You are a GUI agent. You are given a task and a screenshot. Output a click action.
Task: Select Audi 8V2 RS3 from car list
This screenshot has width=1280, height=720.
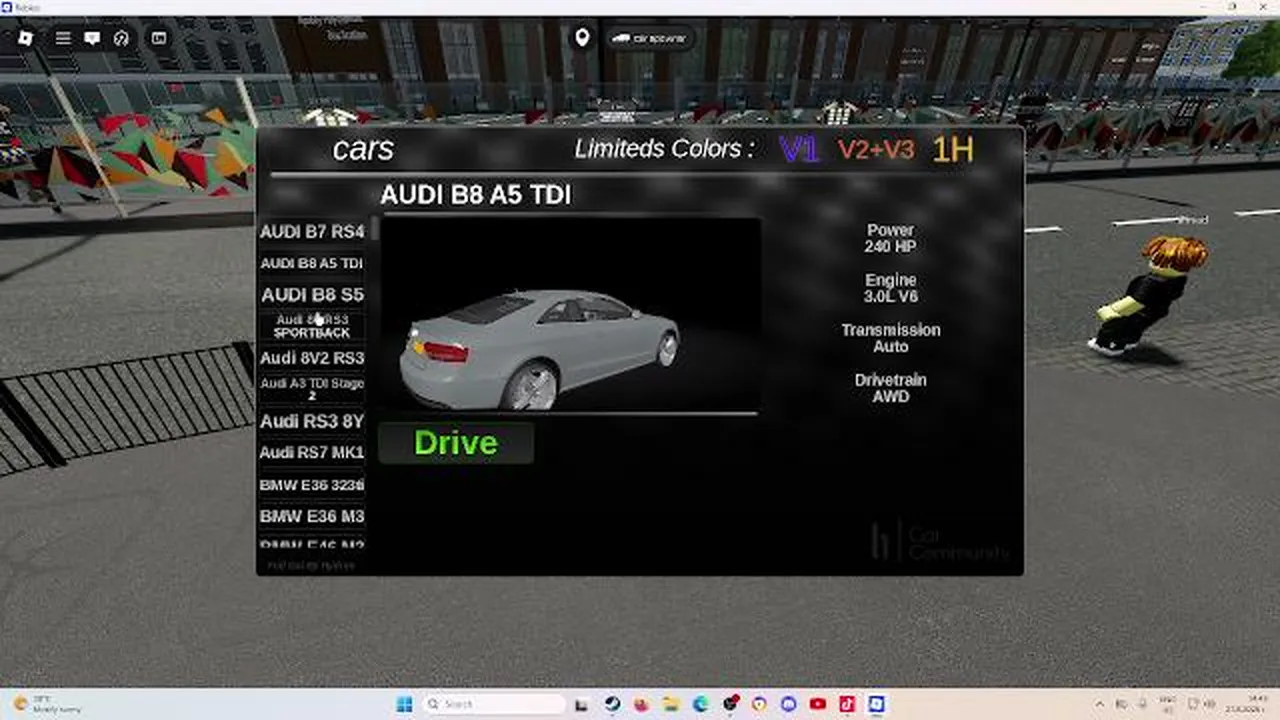(312, 358)
